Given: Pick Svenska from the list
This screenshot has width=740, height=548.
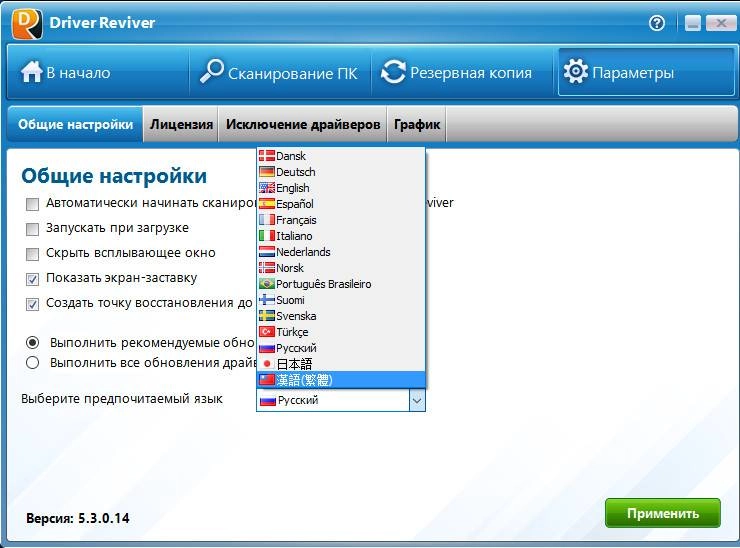Looking at the screenshot, I should tap(341, 316).
